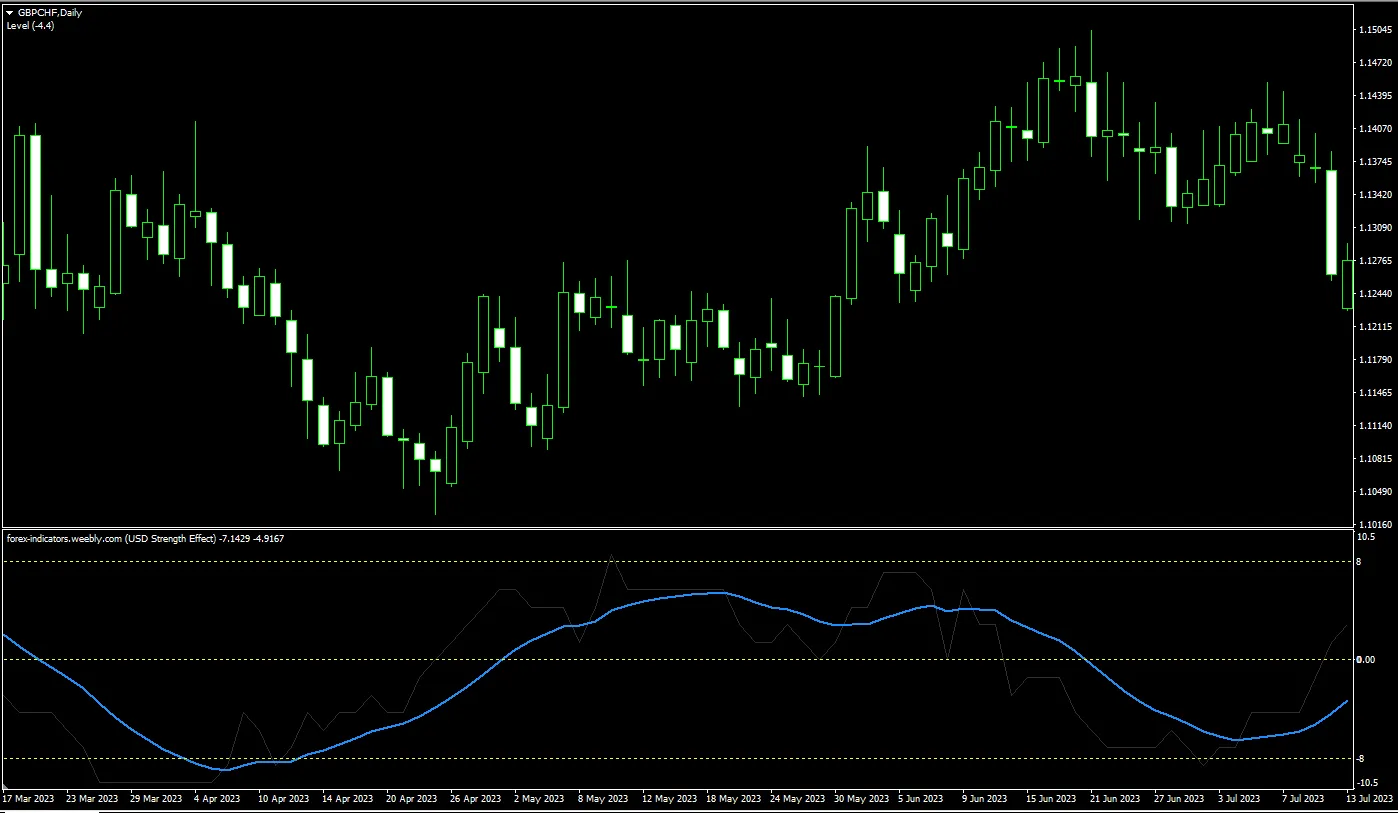Click the 0.00 level label on indicator scale
This screenshot has height=813, width=1398.
1367,659
